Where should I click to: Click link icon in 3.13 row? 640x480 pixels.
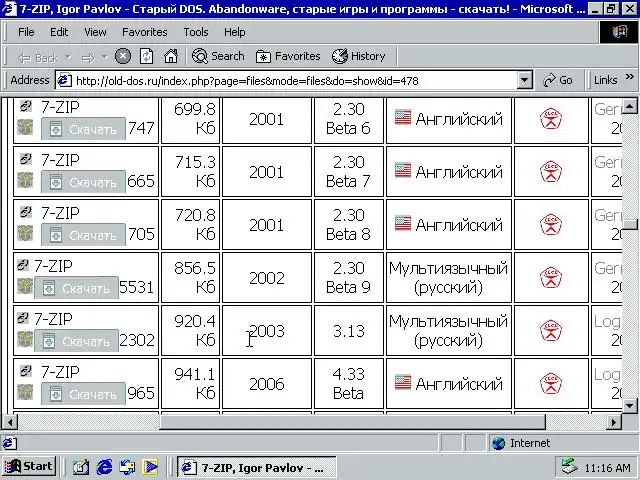pos(23,318)
